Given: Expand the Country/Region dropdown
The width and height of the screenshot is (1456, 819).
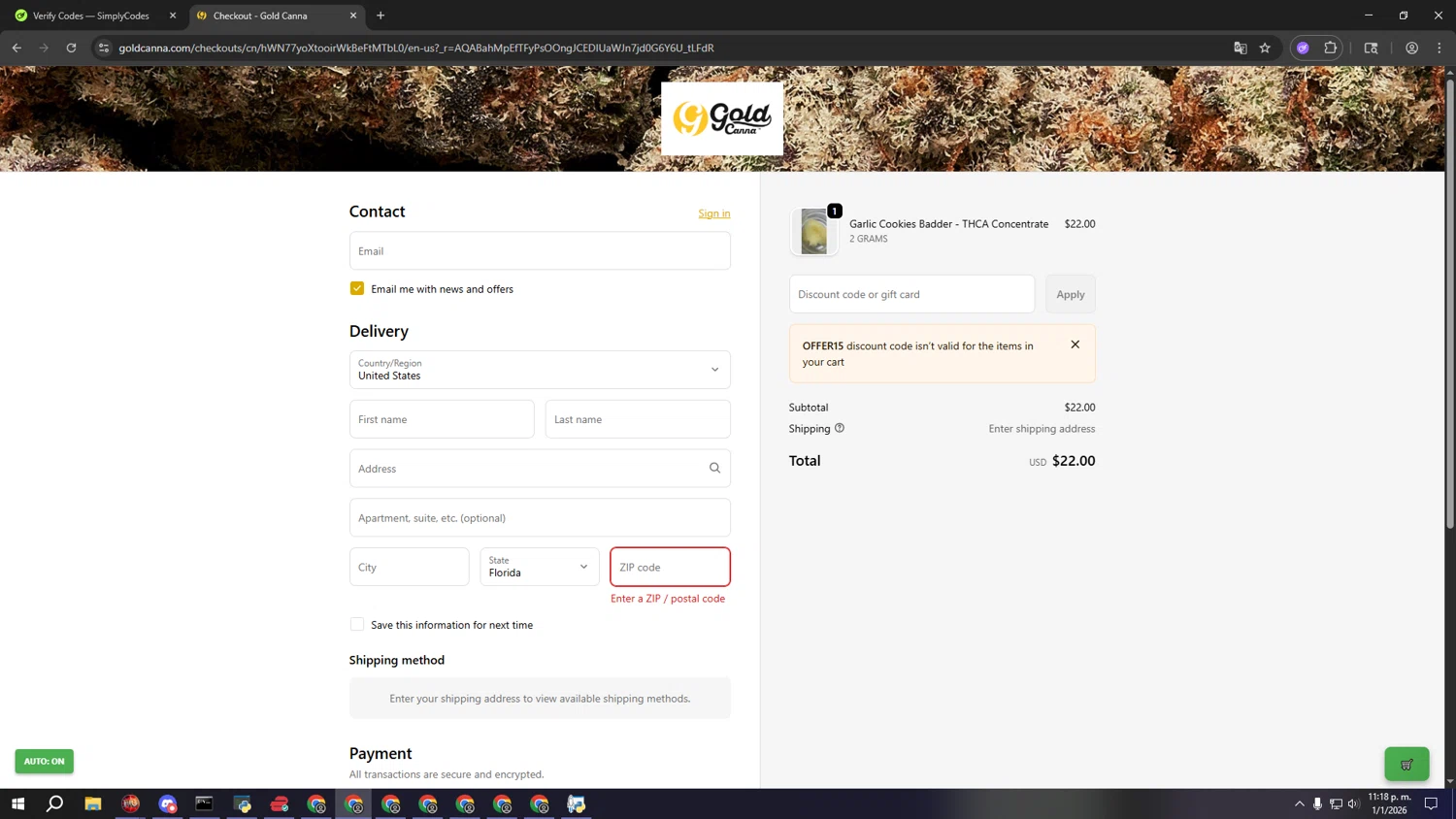Looking at the screenshot, I should [x=540, y=370].
